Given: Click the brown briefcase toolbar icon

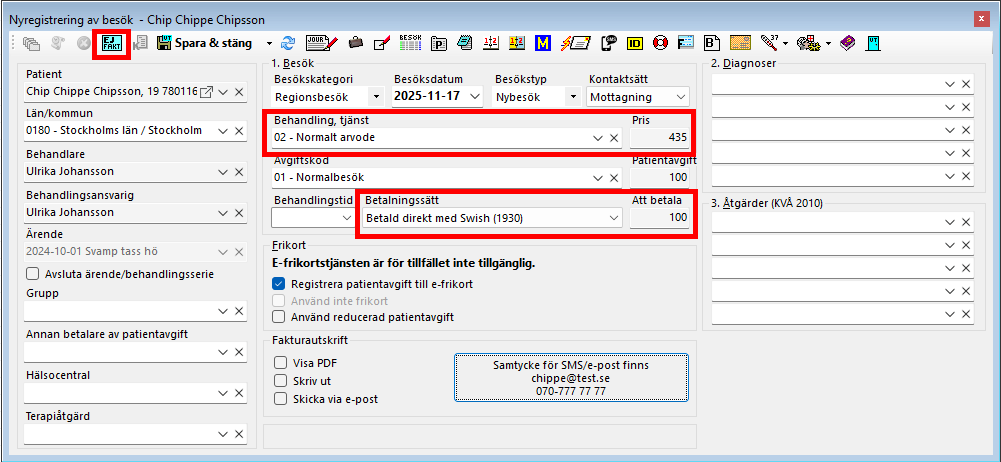Looking at the screenshot, I should [x=355, y=43].
